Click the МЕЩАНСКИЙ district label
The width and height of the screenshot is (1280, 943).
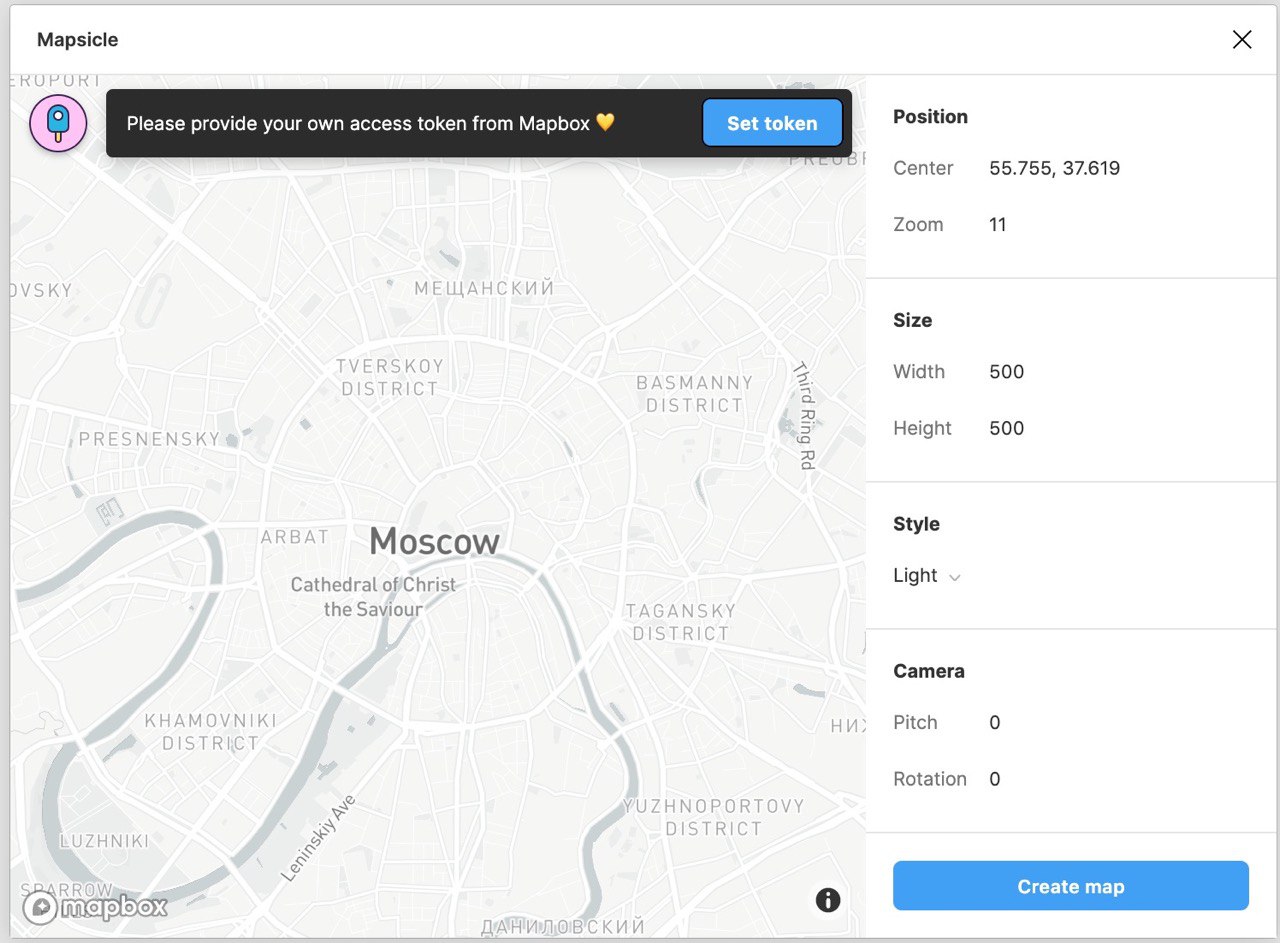pyautogui.click(x=484, y=288)
